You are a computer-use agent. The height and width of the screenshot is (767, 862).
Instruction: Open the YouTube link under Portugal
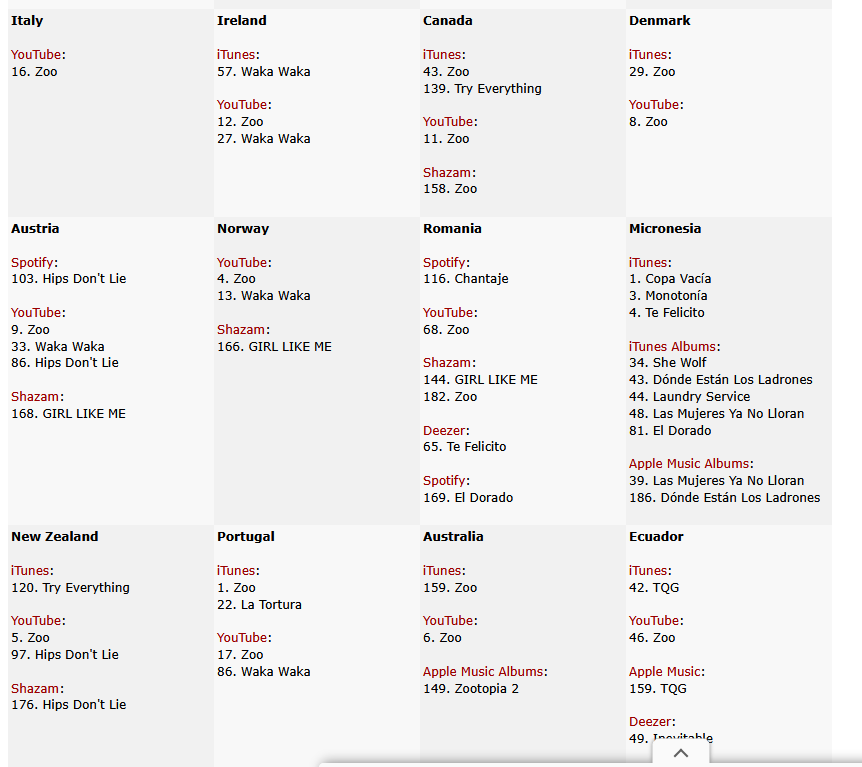pyautogui.click(x=243, y=638)
